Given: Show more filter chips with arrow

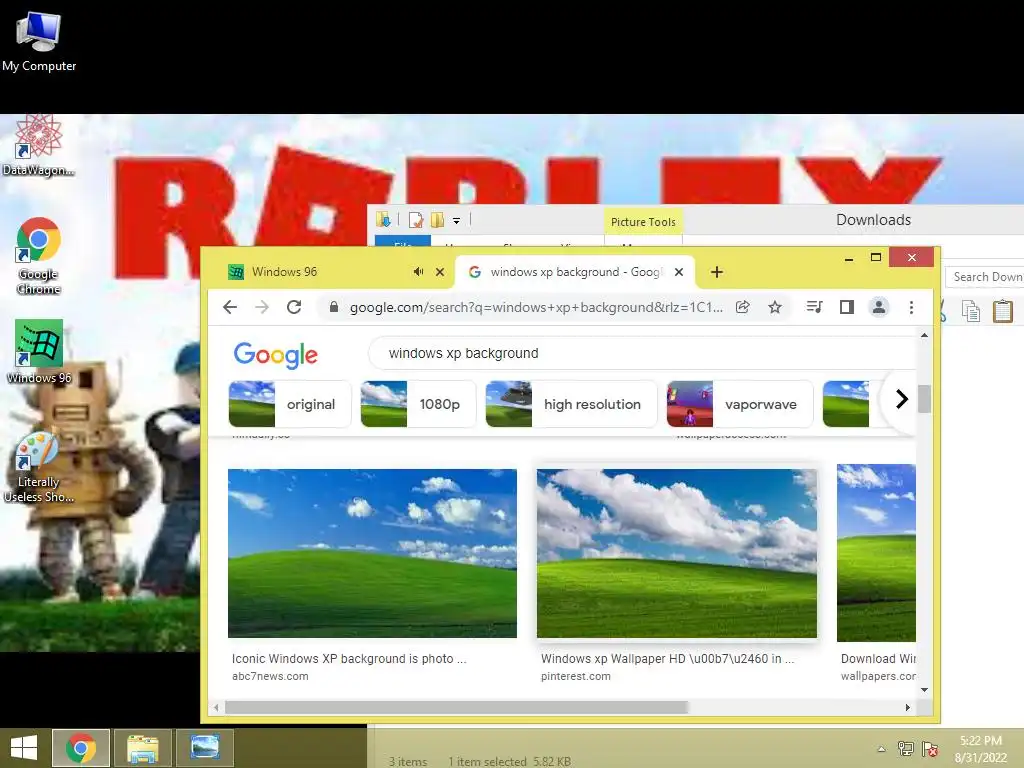Looking at the screenshot, I should click(x=902, y=398).
